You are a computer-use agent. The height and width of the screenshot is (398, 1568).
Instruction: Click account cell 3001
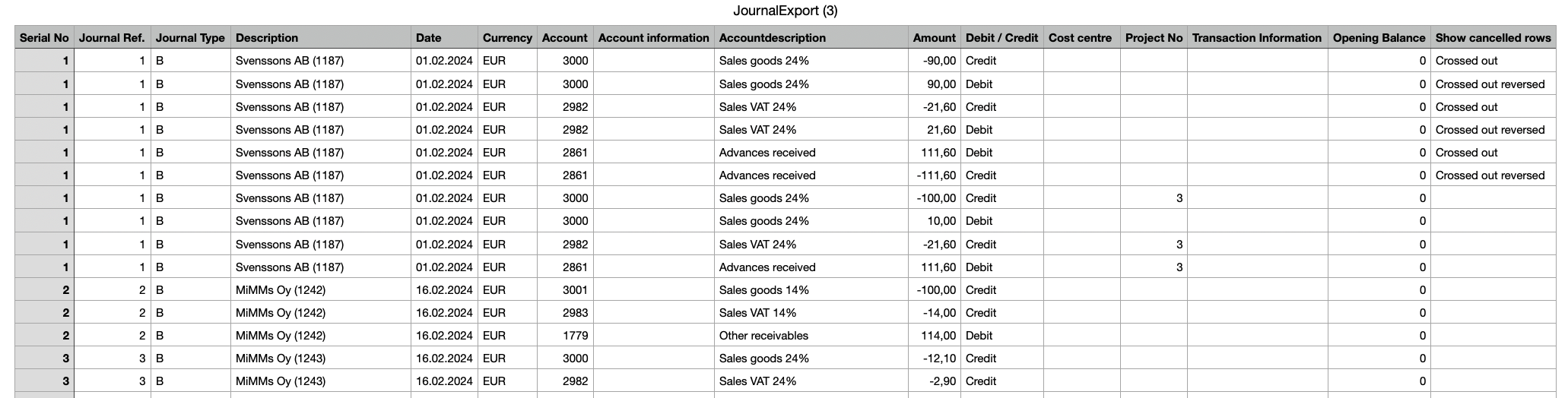[x=564, y=289]
